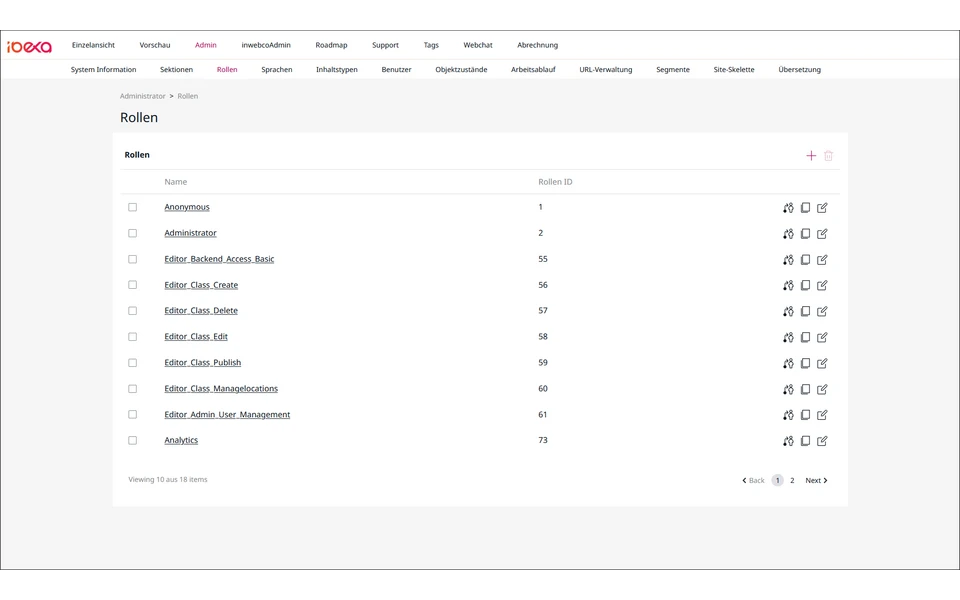The width and height of the screenshot is (960, 600).
Task: Click the copy icon for Administrator role
Action: 805,234
